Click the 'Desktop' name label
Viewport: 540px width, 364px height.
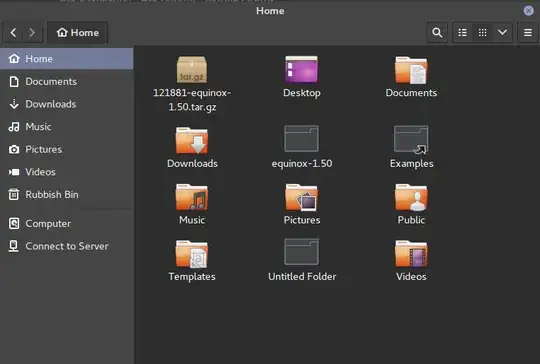(x=302, y=93)
